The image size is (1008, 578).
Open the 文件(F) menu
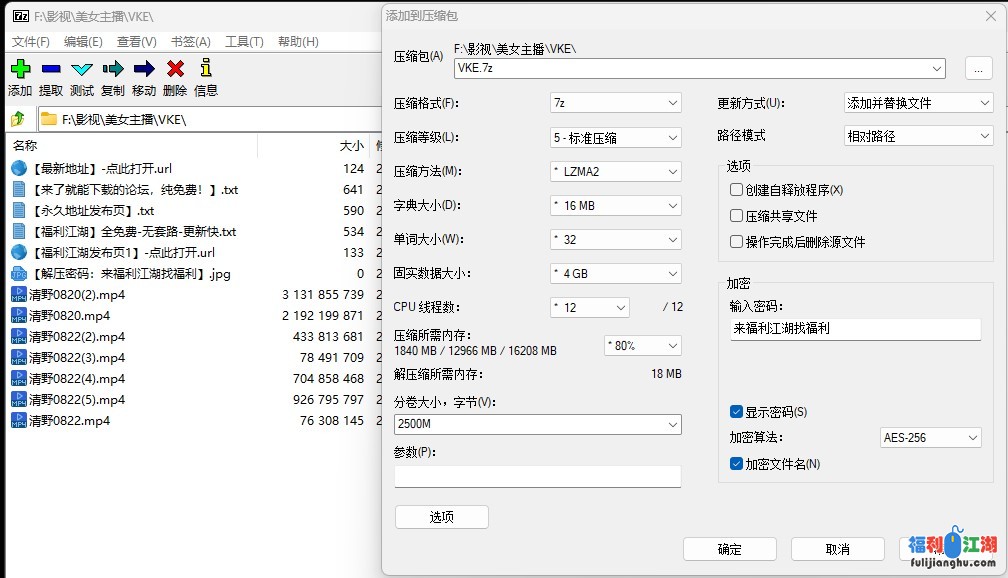[31, 42]
